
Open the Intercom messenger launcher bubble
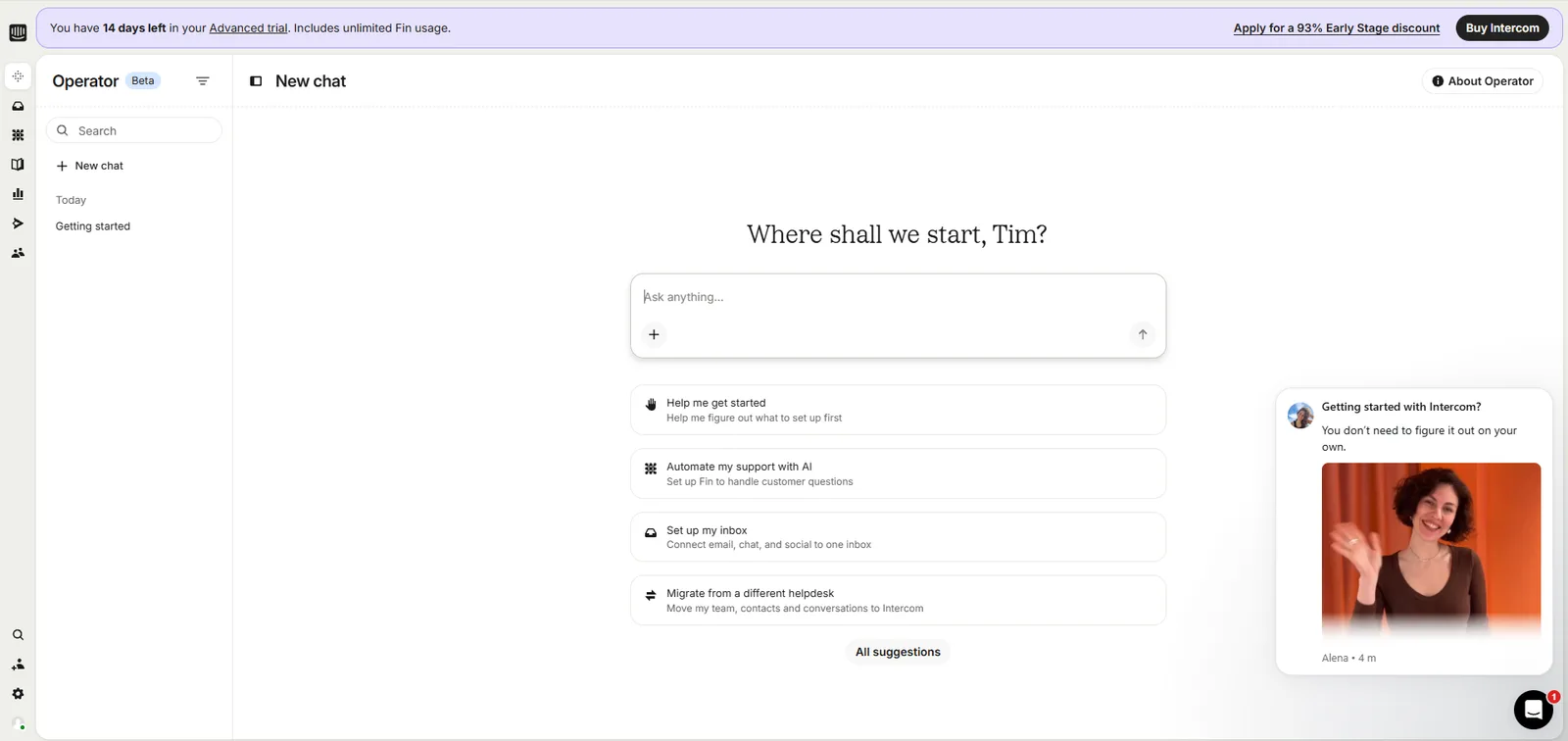tap(1534, 711)
